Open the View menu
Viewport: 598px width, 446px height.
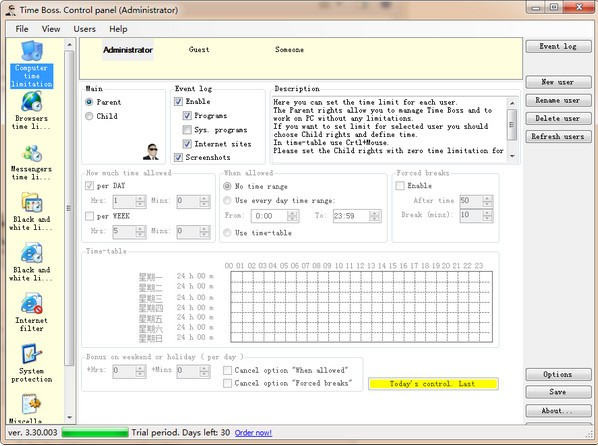(51, 29)
